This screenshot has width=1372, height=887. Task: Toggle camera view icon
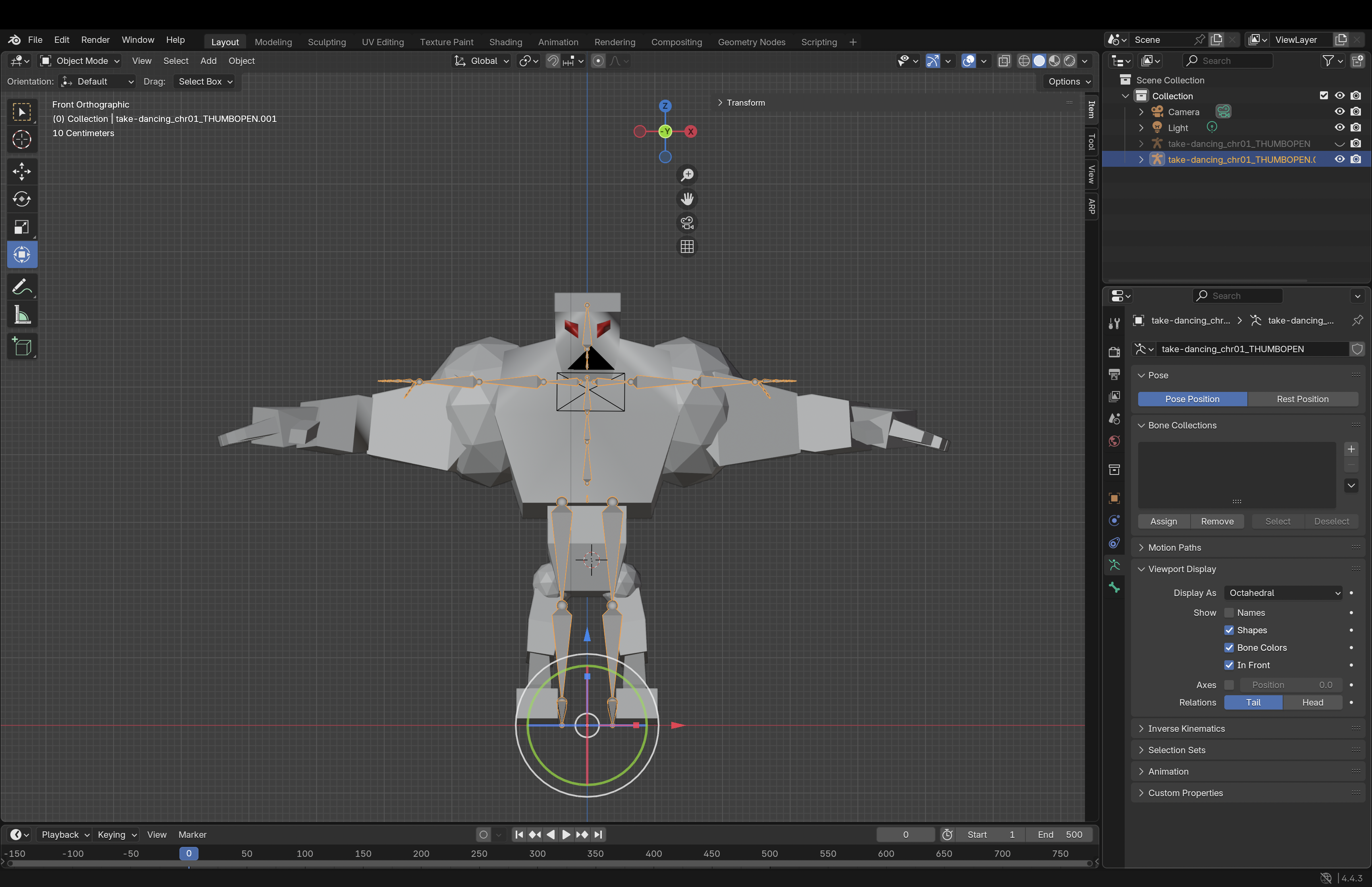(x=687, y=223)
